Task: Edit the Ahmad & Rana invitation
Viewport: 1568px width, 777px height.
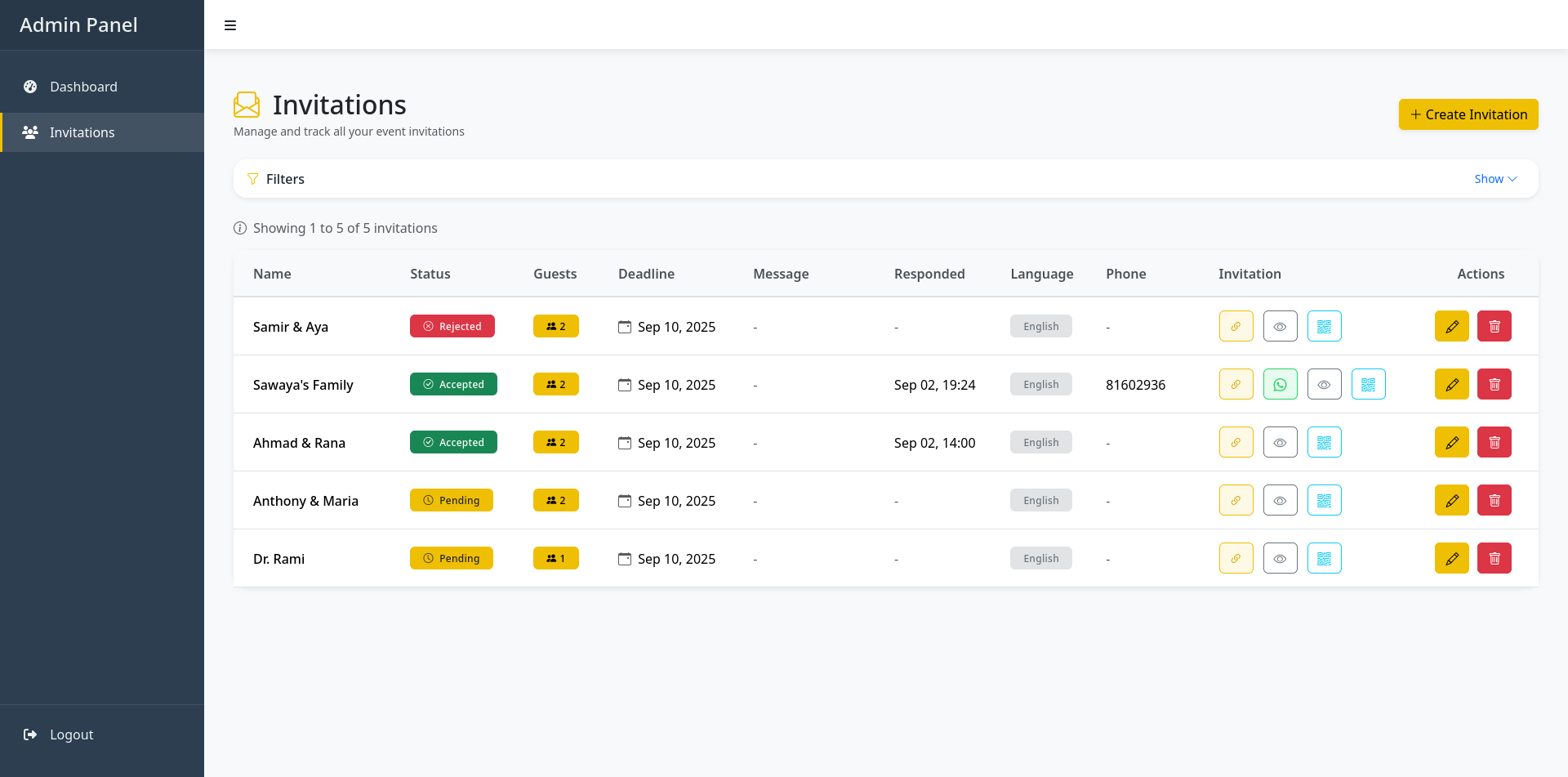Action: pos(1451,442)
